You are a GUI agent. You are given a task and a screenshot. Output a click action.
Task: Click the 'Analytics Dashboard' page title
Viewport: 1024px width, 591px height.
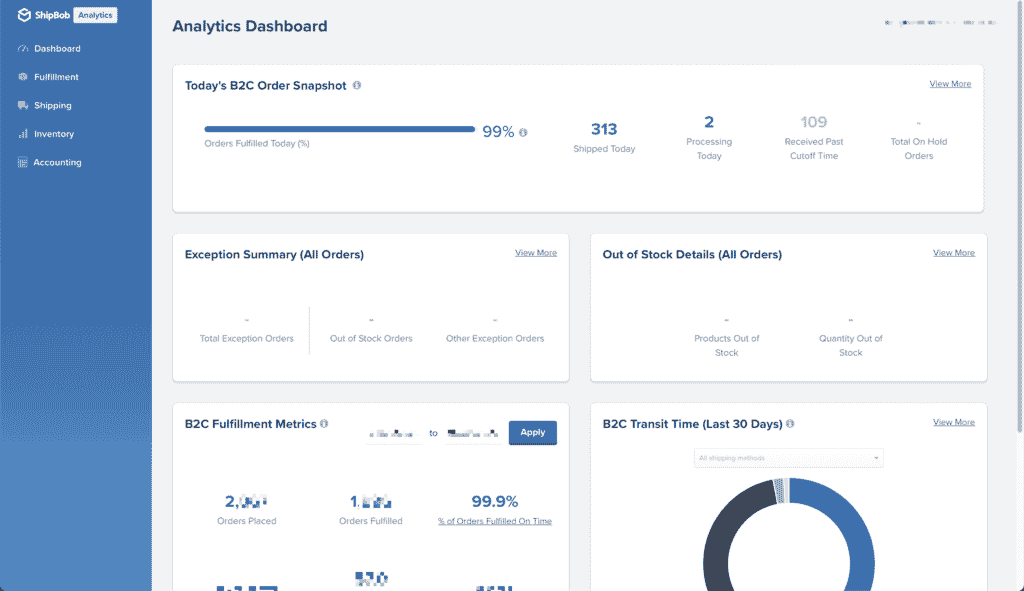(x=250, y=26)
